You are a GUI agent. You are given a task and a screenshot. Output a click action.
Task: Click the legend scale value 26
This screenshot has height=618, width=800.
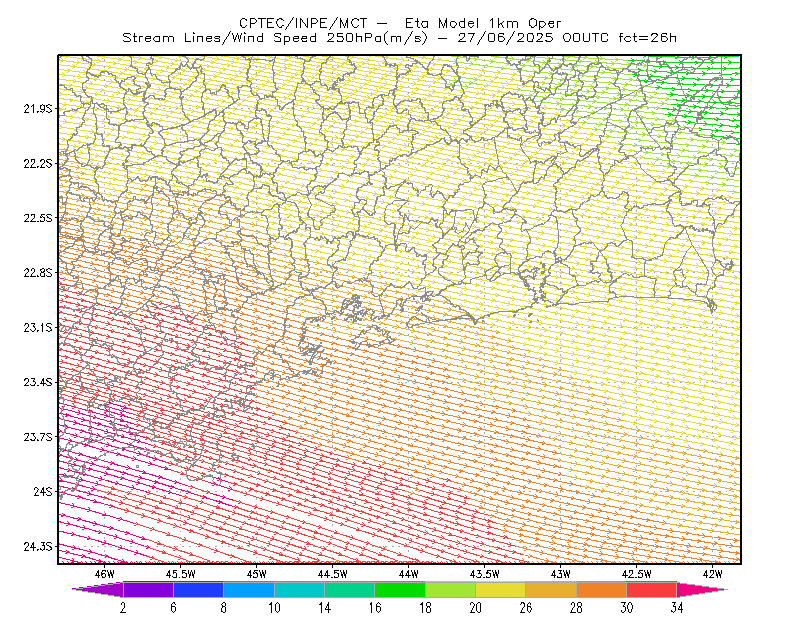click(x=526, y=608)
